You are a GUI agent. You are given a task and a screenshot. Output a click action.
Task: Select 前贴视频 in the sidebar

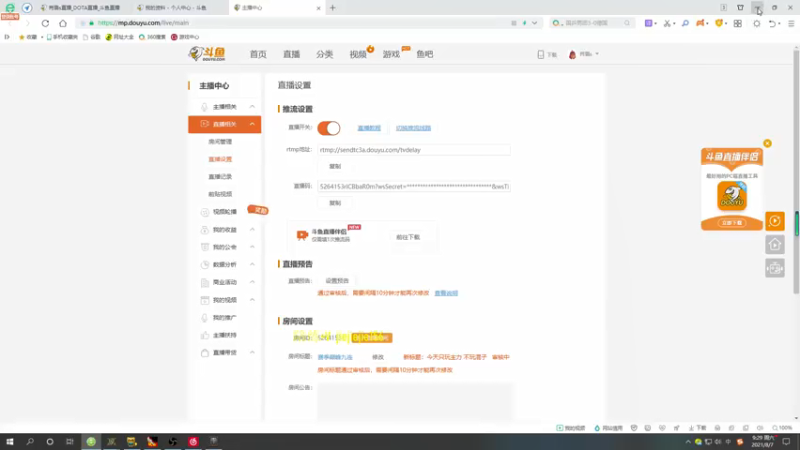pos(220,194)
